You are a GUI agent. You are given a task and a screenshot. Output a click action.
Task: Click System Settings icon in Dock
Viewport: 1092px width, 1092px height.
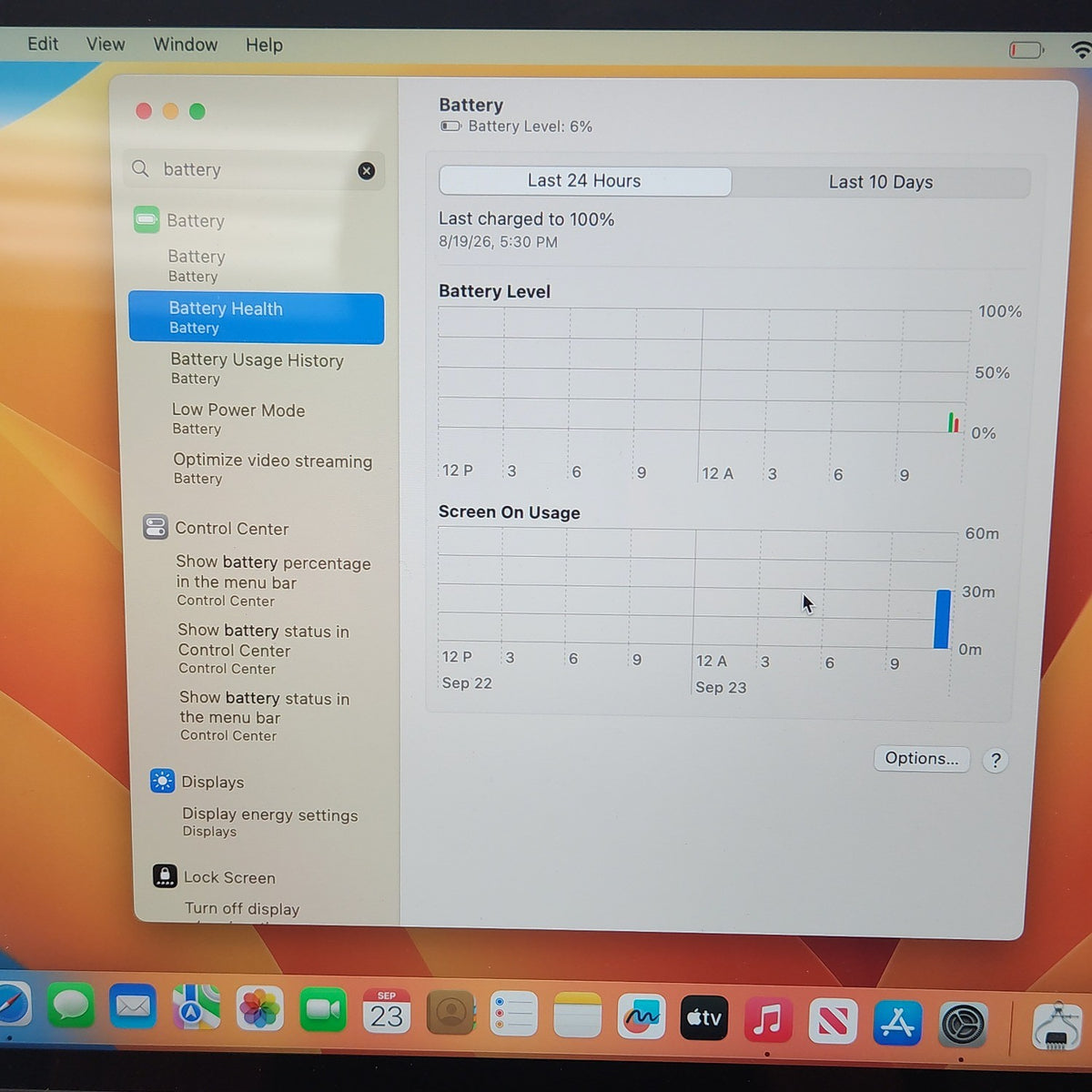963,1026
